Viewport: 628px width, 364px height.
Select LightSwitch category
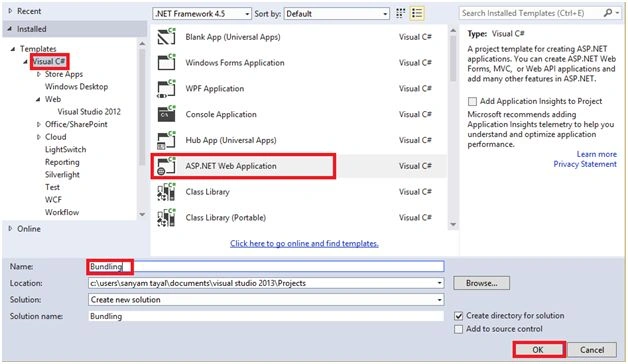coord(65,149)
